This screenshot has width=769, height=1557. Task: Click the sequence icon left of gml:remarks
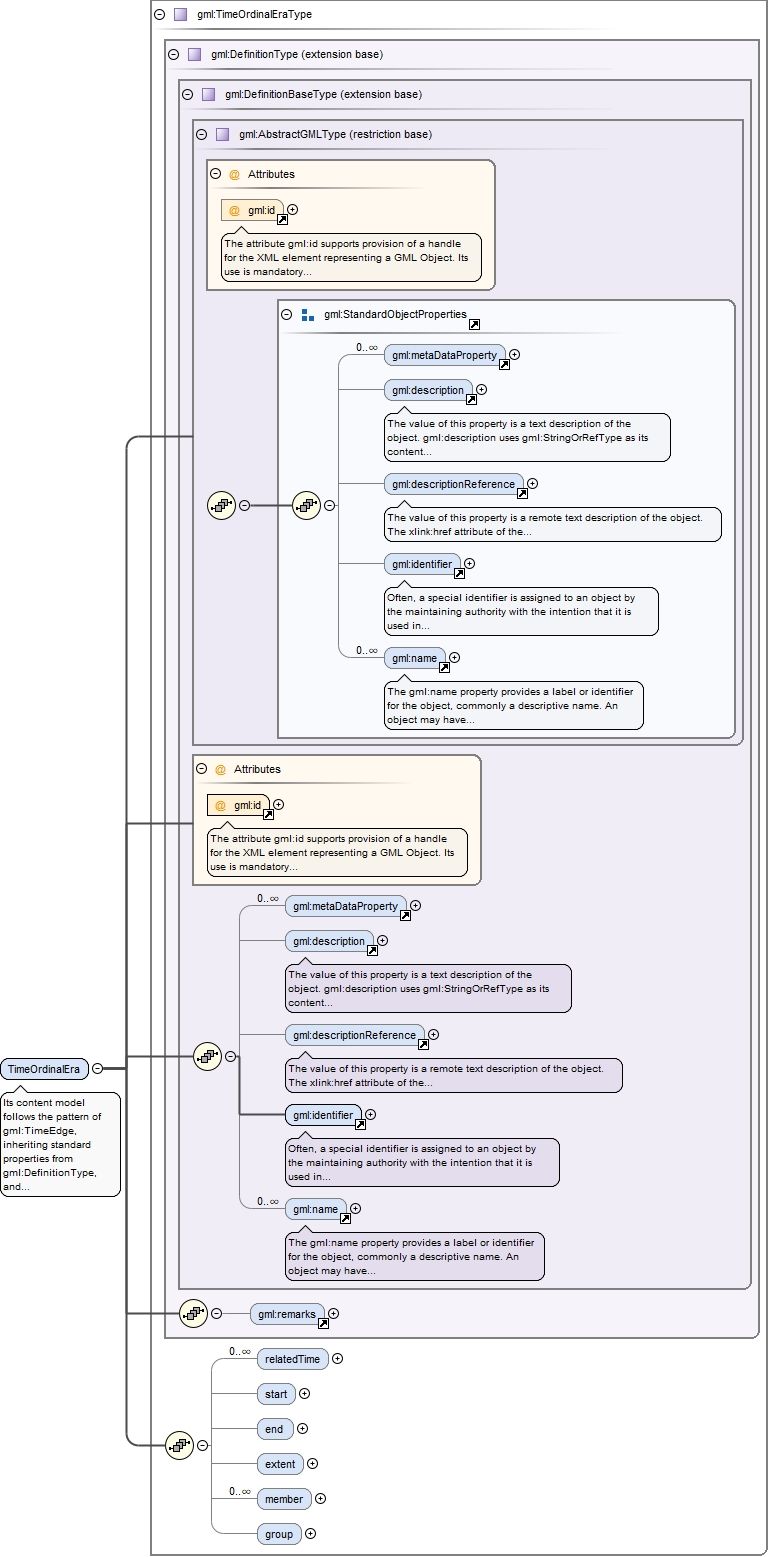(192, 1313)
